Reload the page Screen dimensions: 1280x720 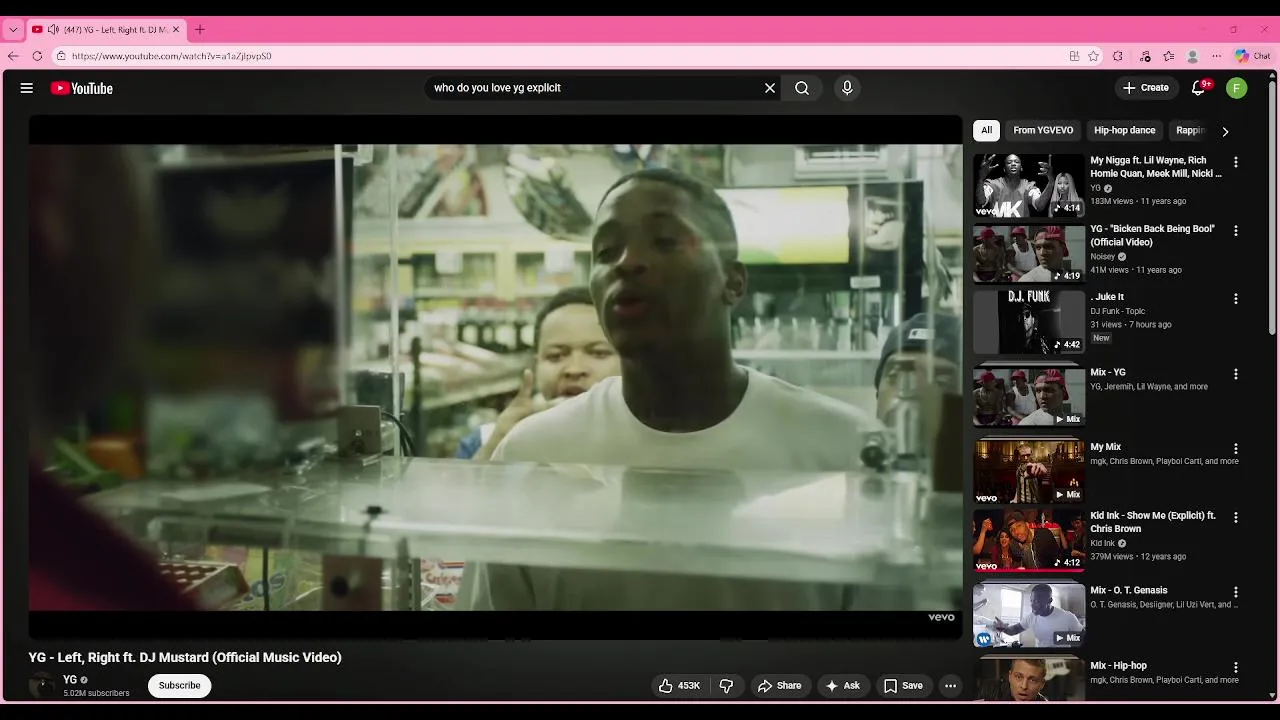coord(37,56)
